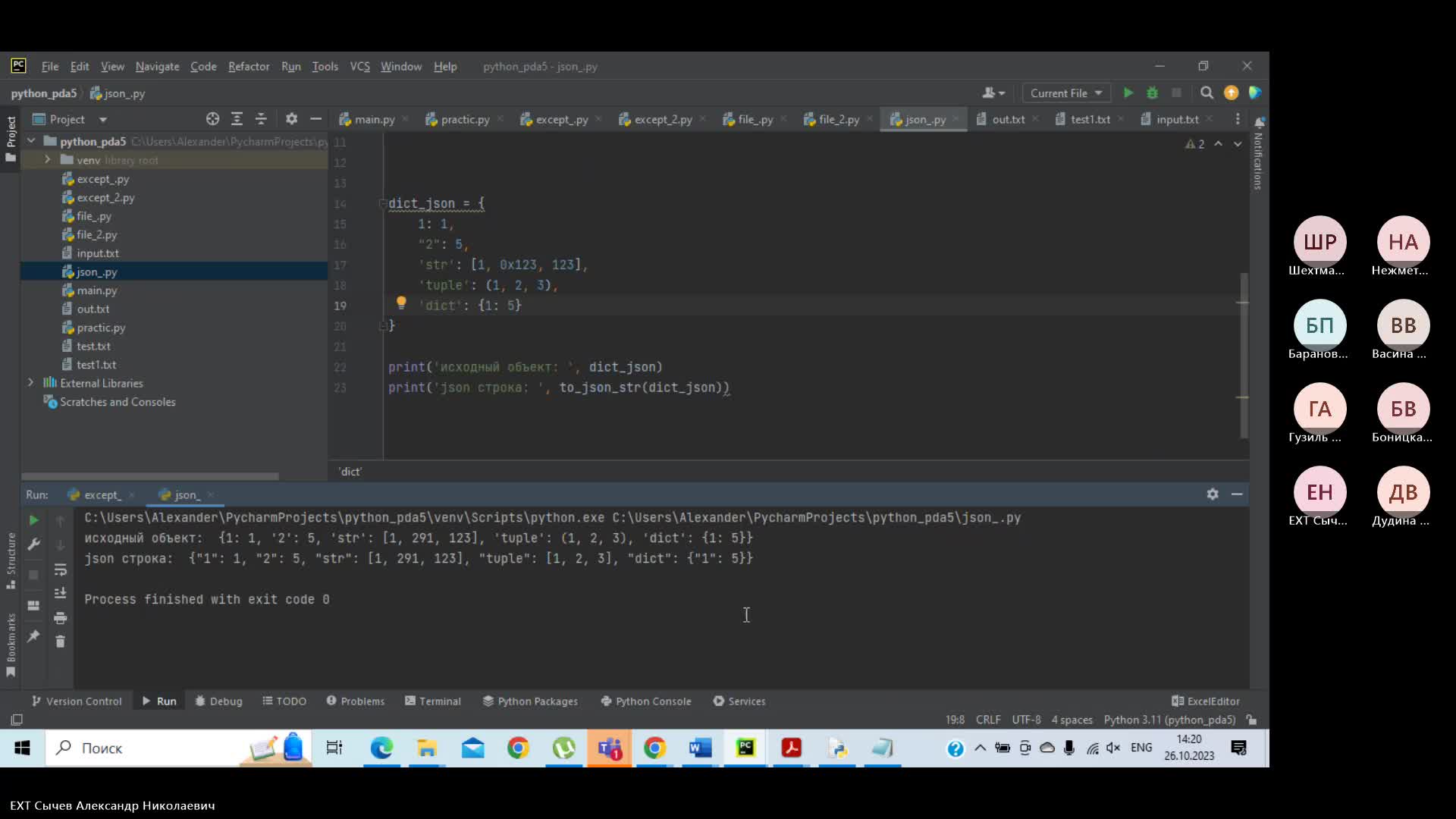Open Notifications sidebar bell
This screenshot has height=819, width=1456.
click(x=1259, y=122)
